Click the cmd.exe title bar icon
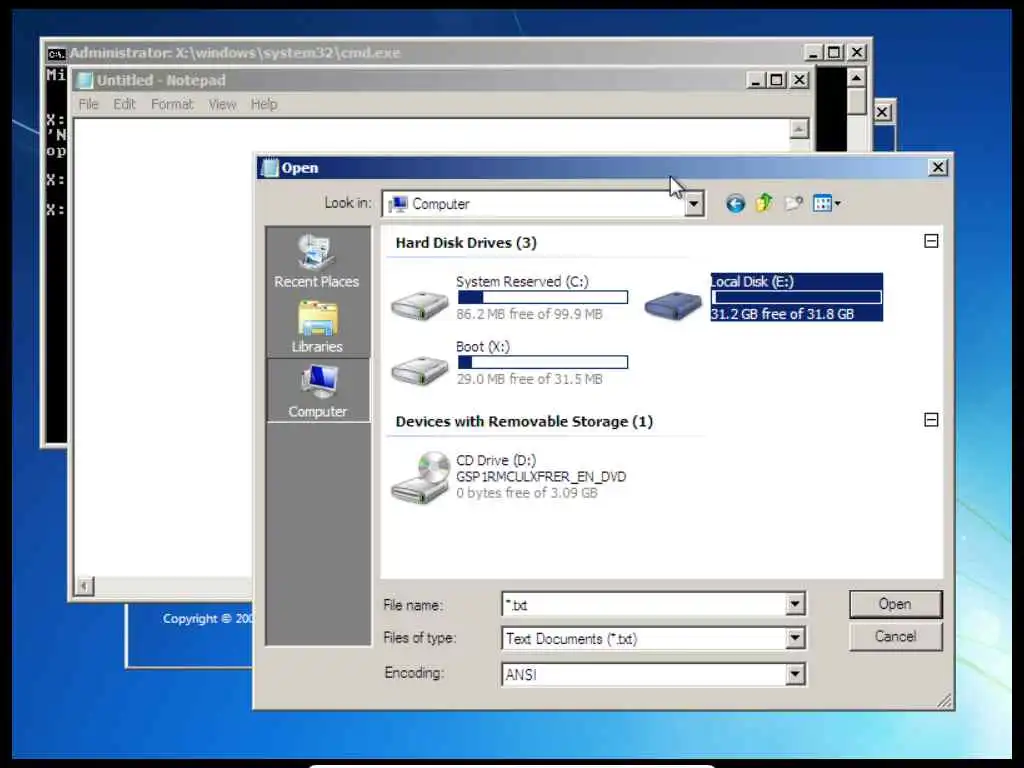 tap(57, 53)
